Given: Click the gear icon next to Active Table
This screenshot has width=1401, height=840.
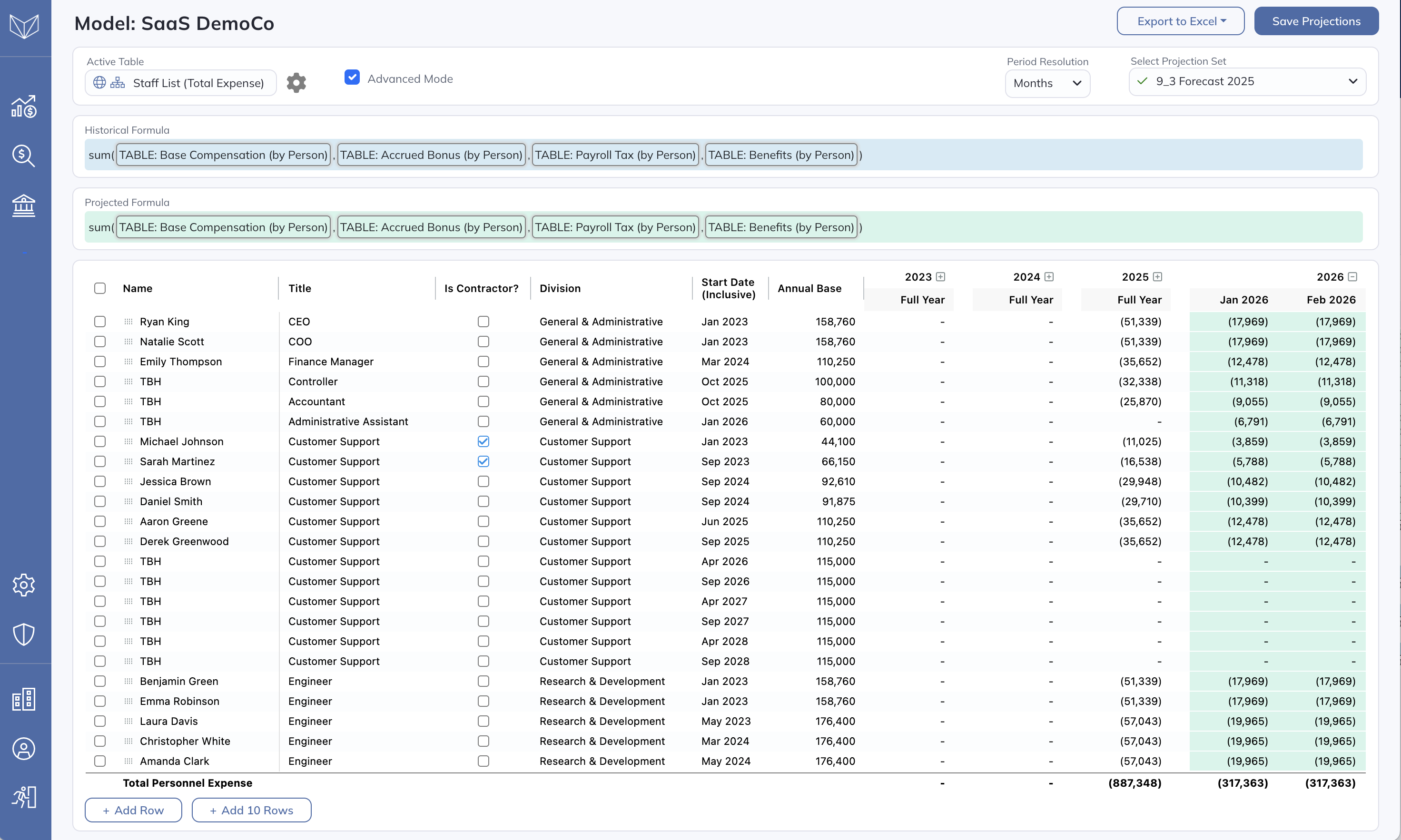Looking at the screenshot, I should (296, 83).
